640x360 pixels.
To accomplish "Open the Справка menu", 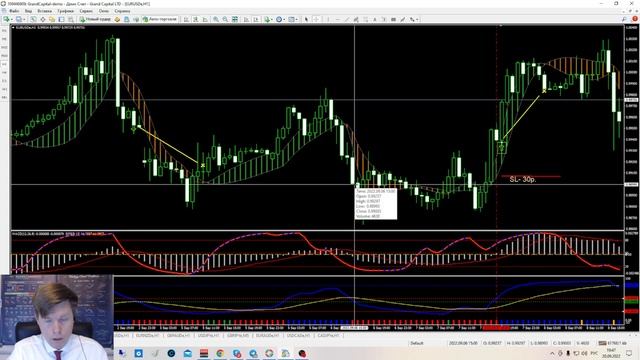I will pos(122,11).
